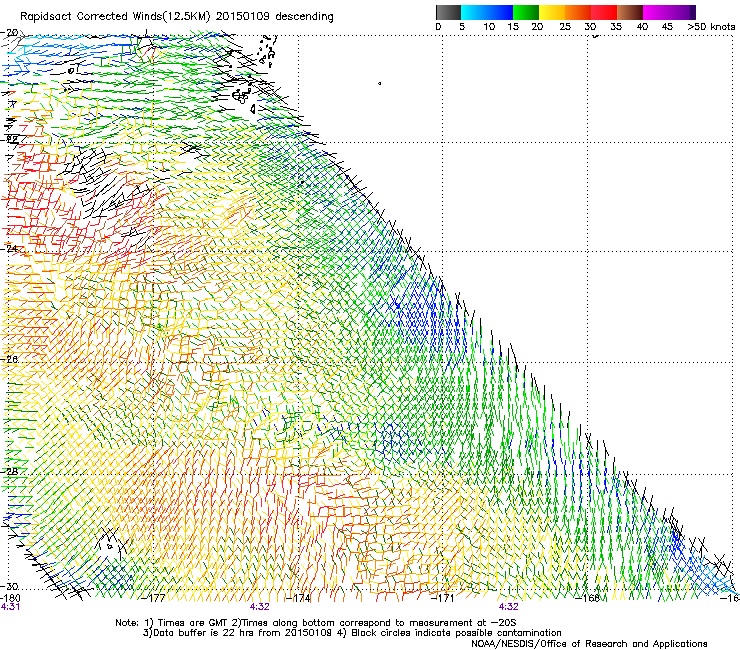Click the purple '4:31' swath time label
Viewport: 740px width, 650px height.
pyautogui.click(x=10, y=607)
